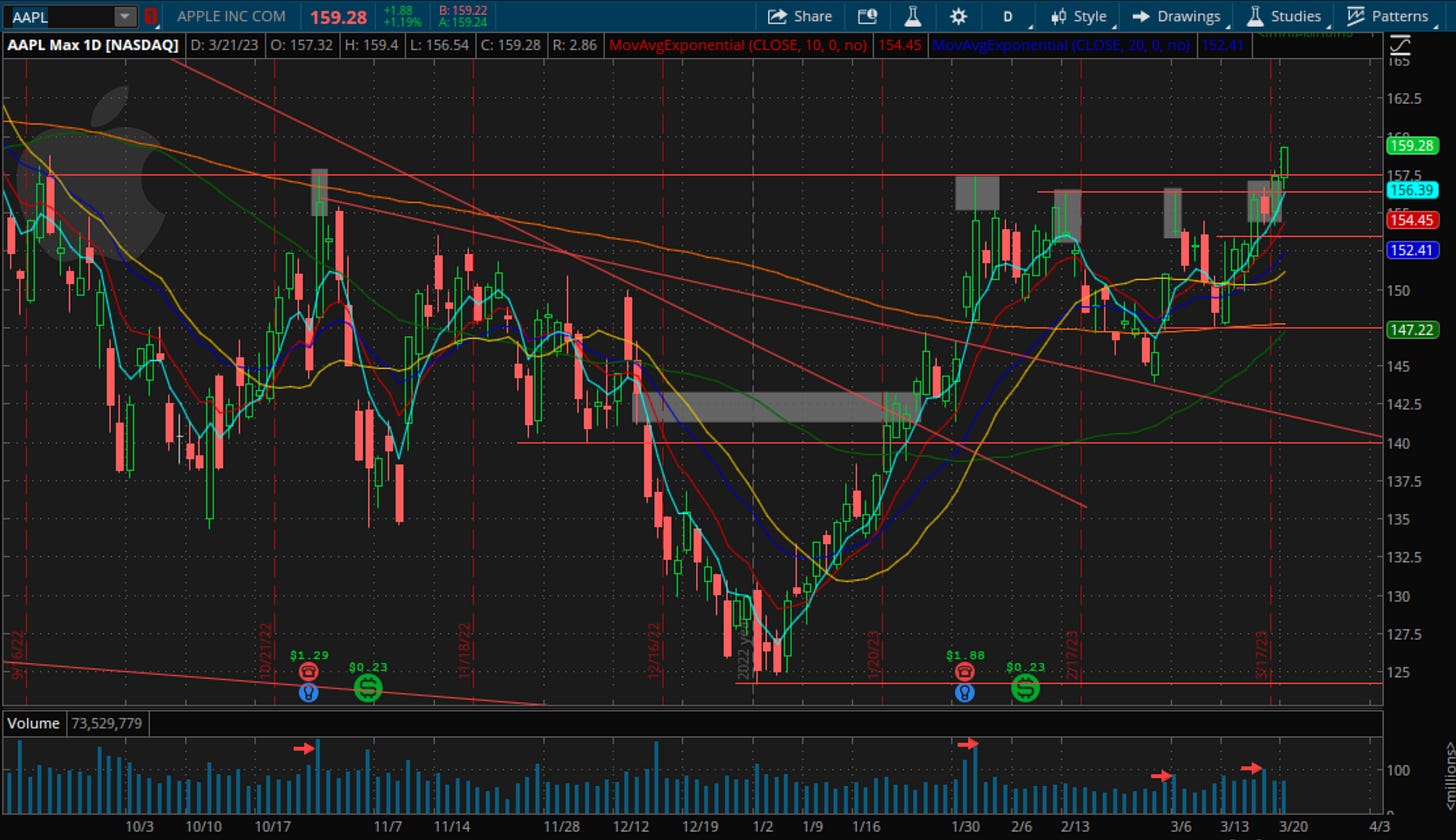Image resolution: width=1456 pixels, height=840 pixels.
Task: Click the L: 156.54 low value
Action: pos(440,45)
